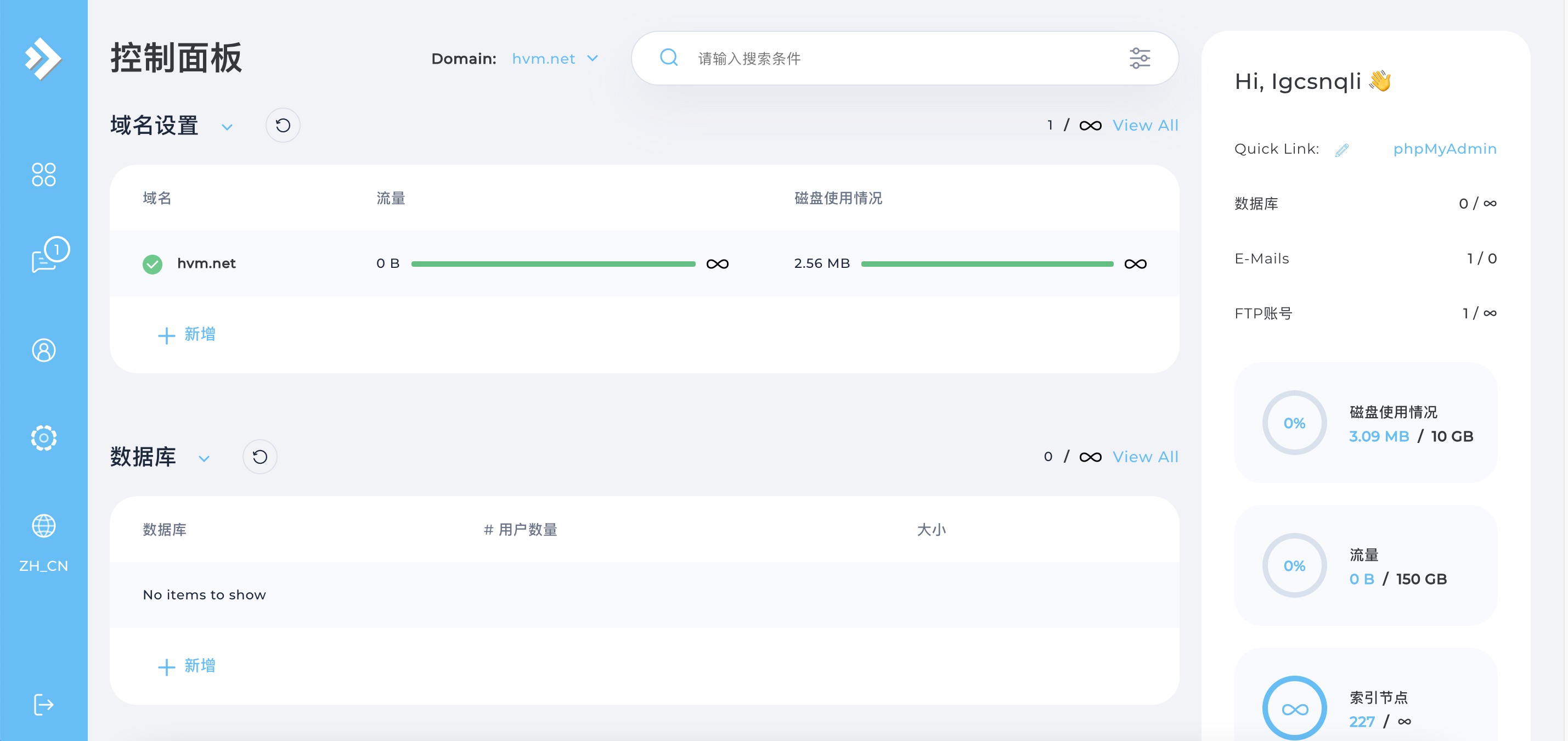Click the DirectAdmin logo in sidebar
Viewport: 1568px width, 741px height.
pos(43,58)
